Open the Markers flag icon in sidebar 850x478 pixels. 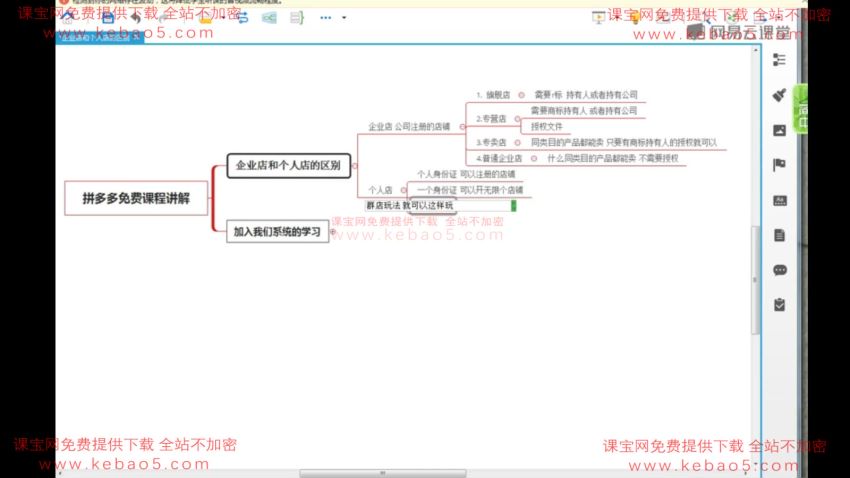(x=779, y=165)
